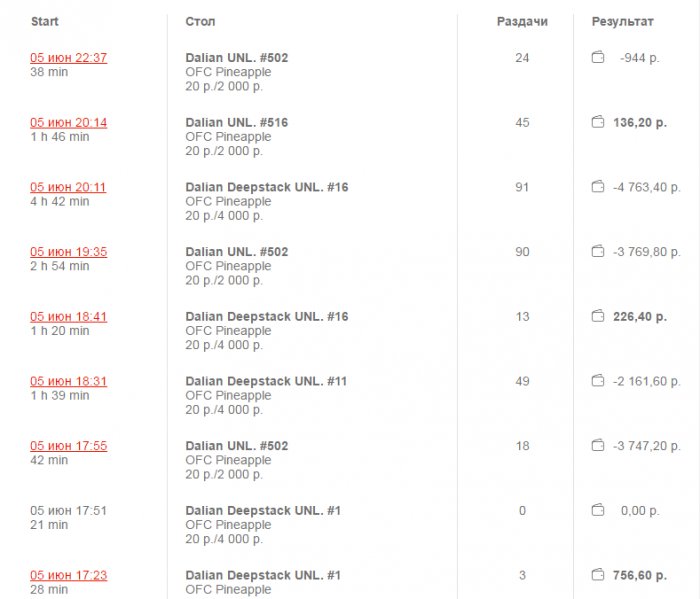700x599 pixels.
Task: Click the Стол column header
Action: (x=200, y=21)
